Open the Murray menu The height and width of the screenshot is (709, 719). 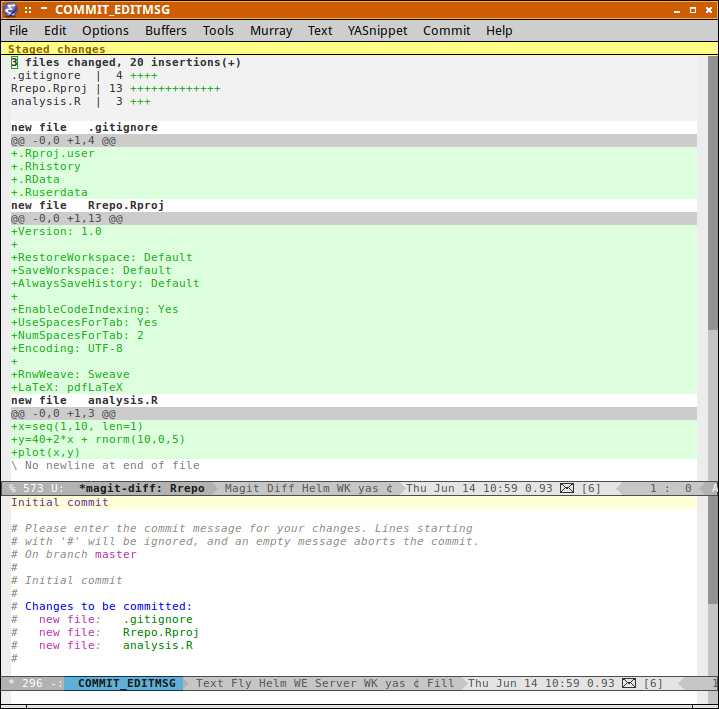(271, 31)
